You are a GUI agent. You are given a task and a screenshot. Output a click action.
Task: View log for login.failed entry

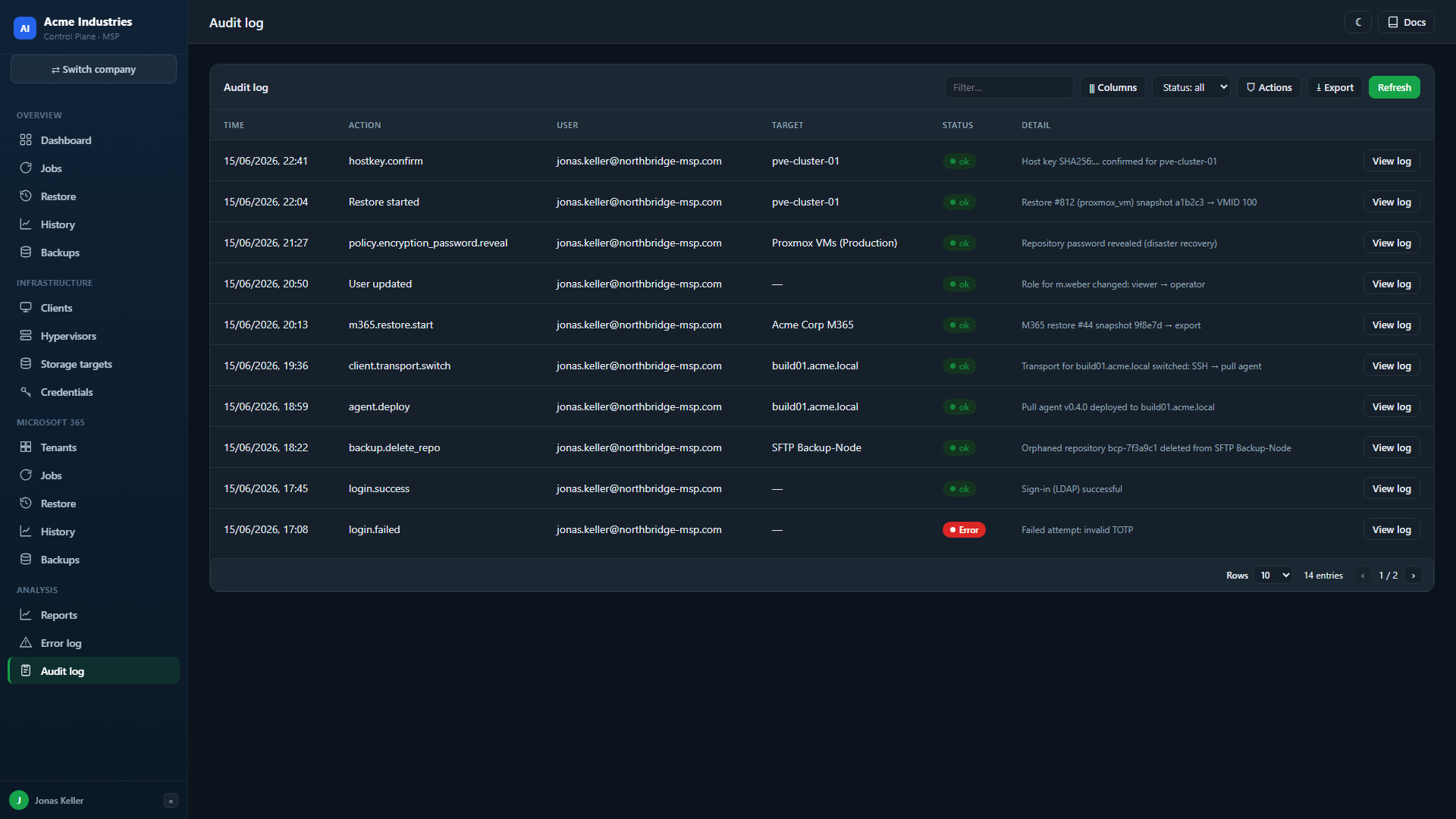point(1392,530)
